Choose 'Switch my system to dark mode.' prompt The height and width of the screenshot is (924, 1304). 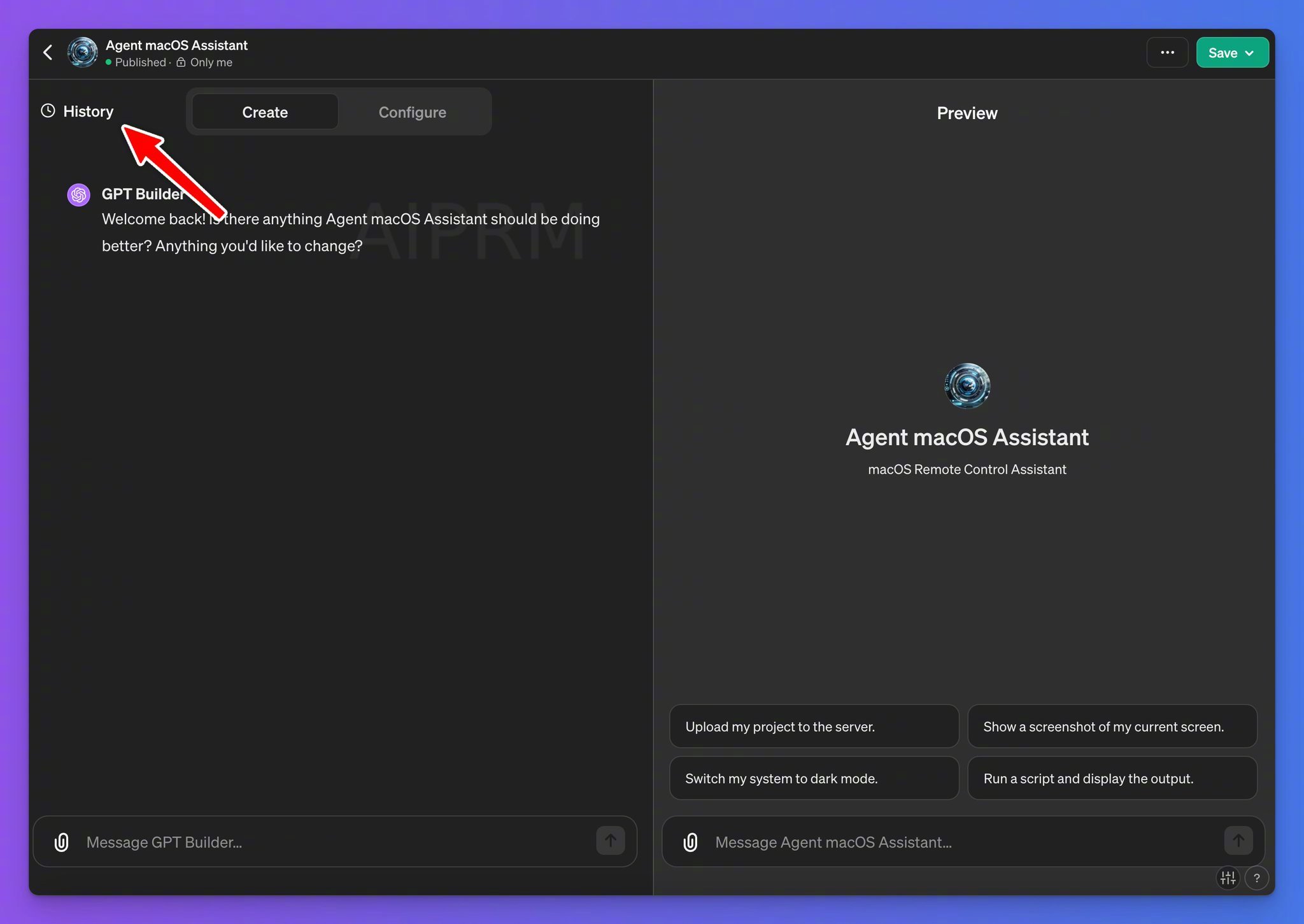[x=814, y=778]
